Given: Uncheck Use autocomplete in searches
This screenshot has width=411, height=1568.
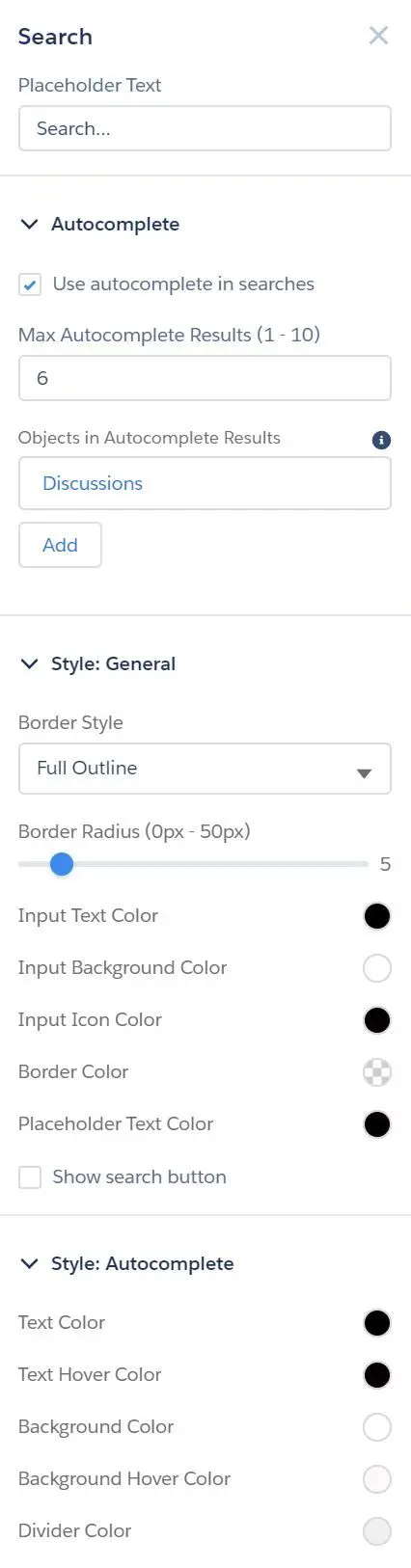Looking at the screenshot, I should point(30,284).
